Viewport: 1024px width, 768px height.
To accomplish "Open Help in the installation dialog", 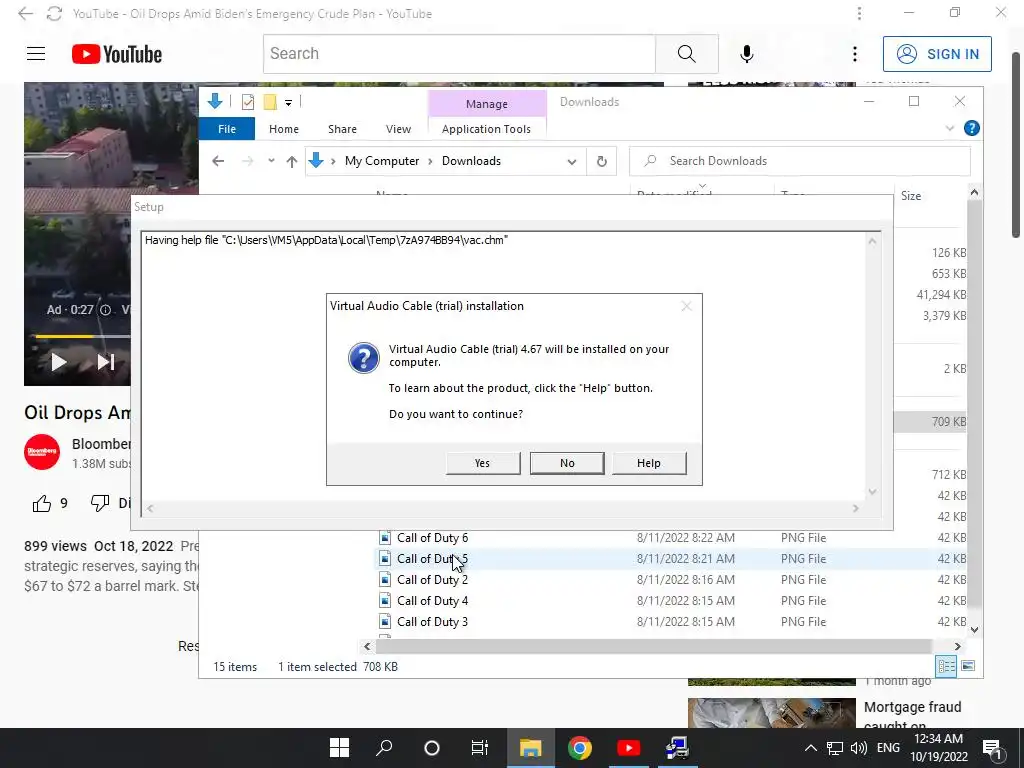I will coord(648,463).
